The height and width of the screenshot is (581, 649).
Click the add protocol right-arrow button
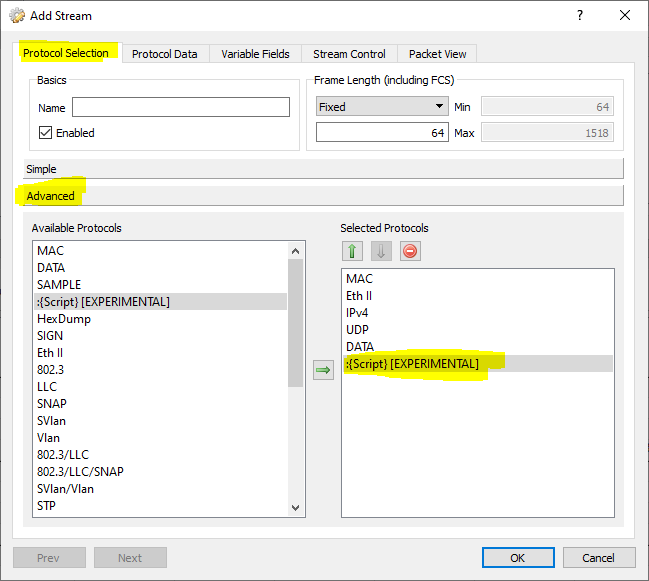pos(323,371)
